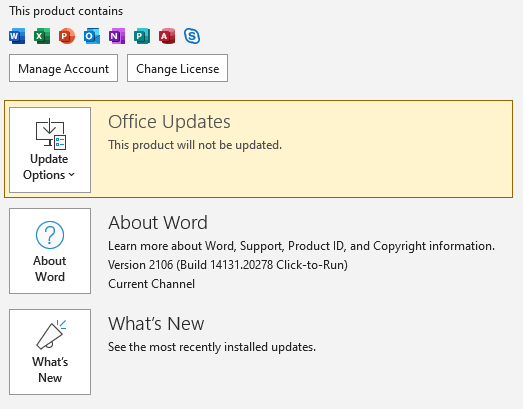
Task: Open the What's New button
Action: click(50, 352)
